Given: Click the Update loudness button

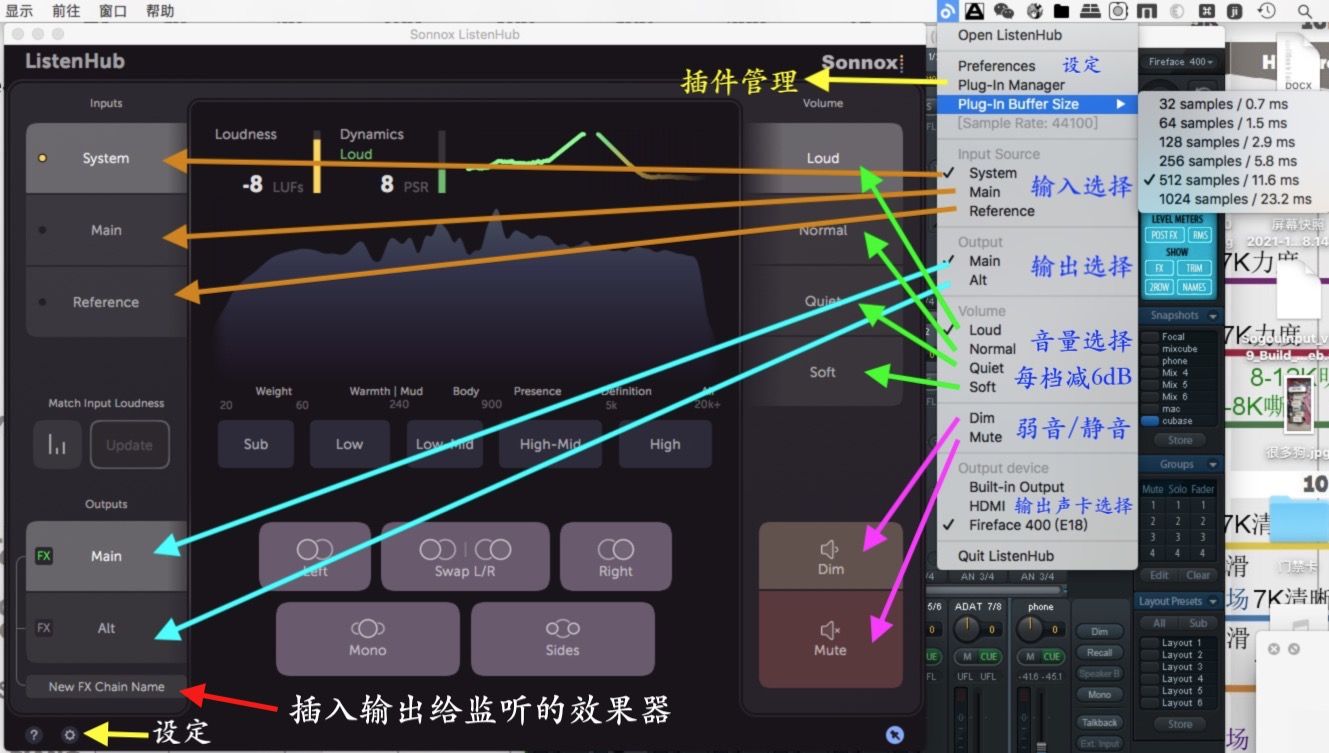Looking at the screenshot, I should [x=130, y=445].
